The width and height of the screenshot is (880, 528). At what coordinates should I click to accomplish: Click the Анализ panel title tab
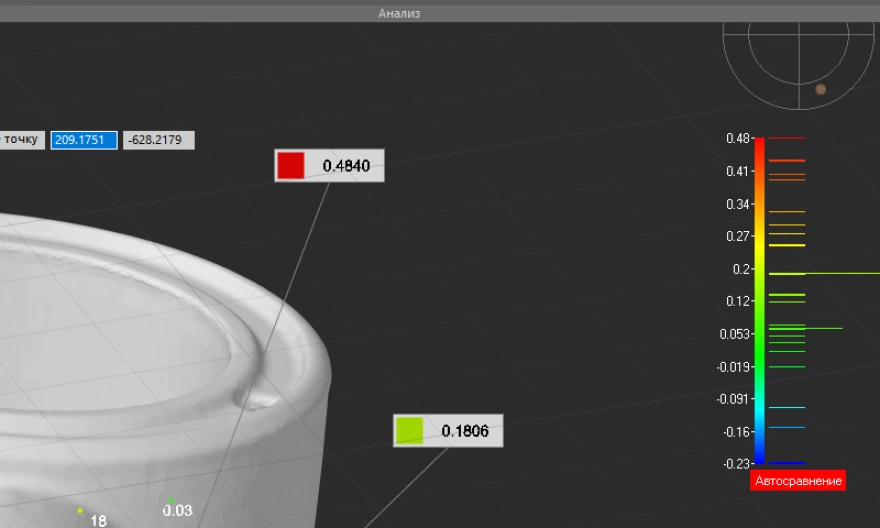399,13
